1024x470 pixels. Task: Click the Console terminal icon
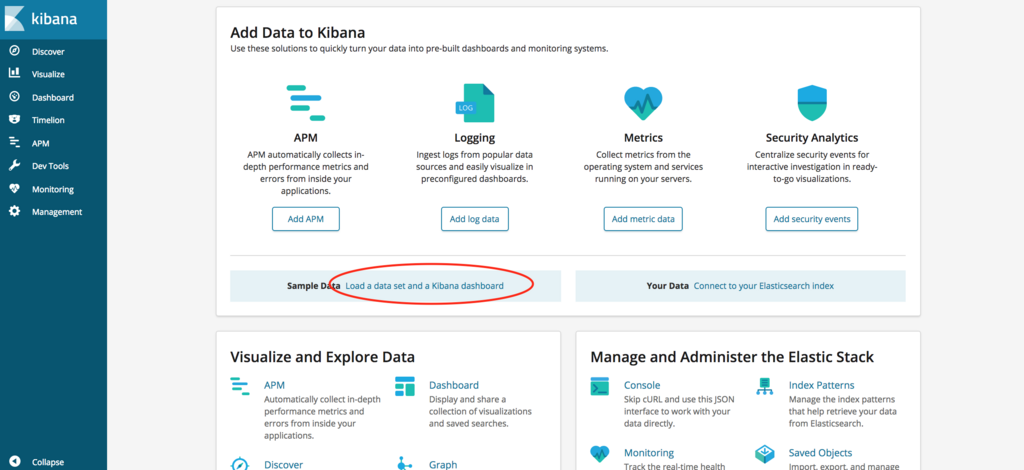[600, 386]
